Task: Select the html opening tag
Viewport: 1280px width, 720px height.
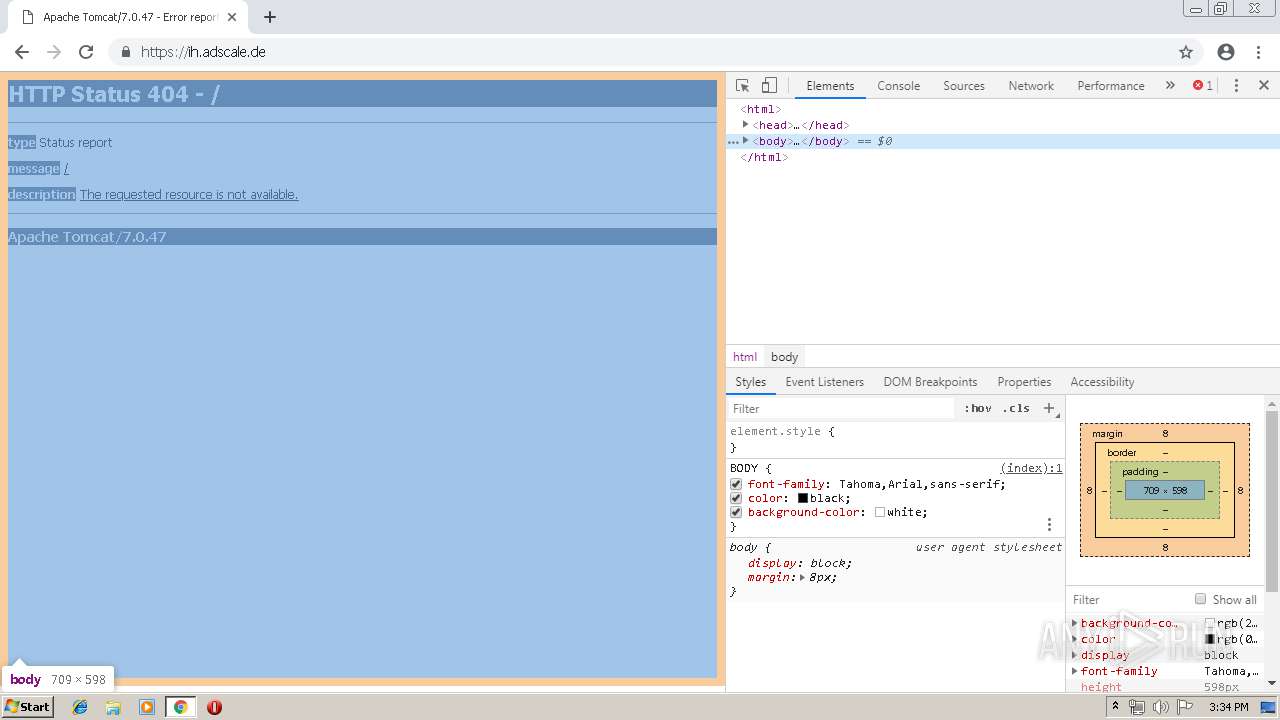Action: [761, 109]
